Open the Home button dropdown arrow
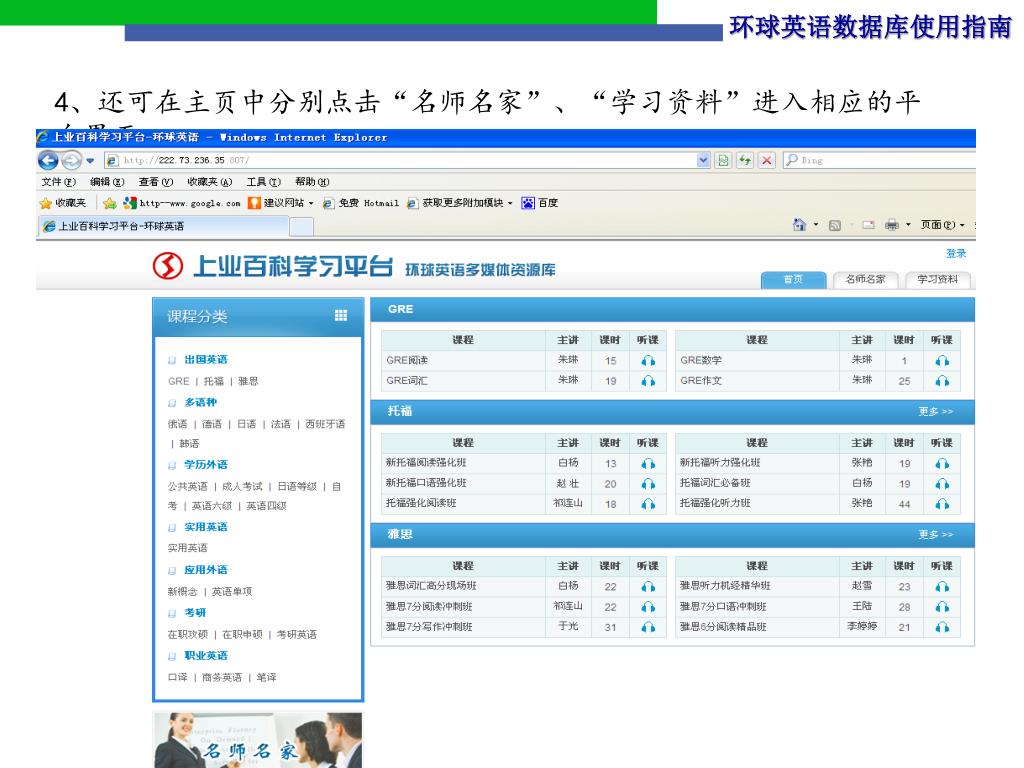 point(816,225)
